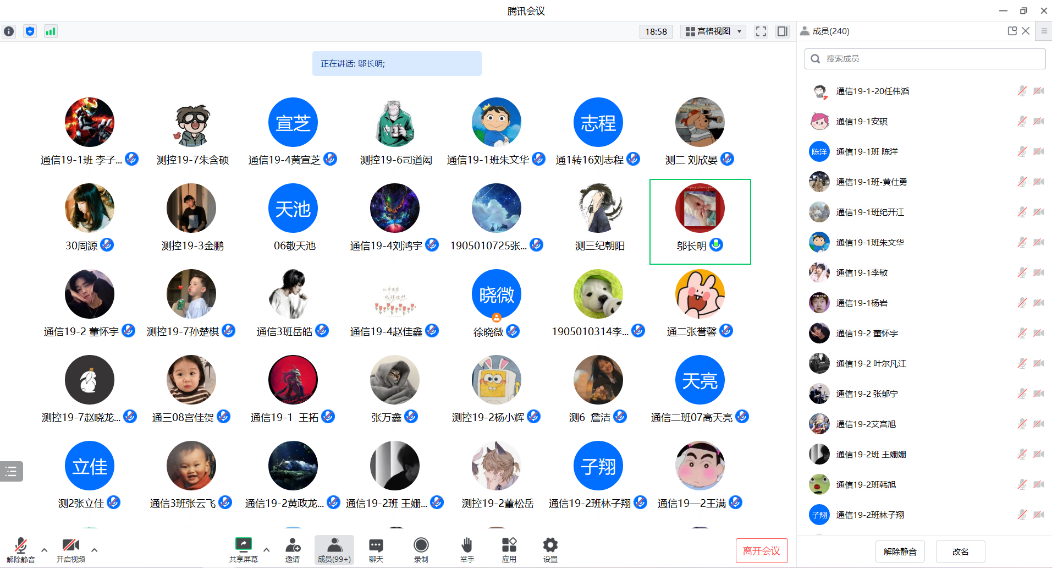The width and height of the screenshot is (1052, 568).
Task: Expand video options arrow beside 开启视频
Action: 95,549
